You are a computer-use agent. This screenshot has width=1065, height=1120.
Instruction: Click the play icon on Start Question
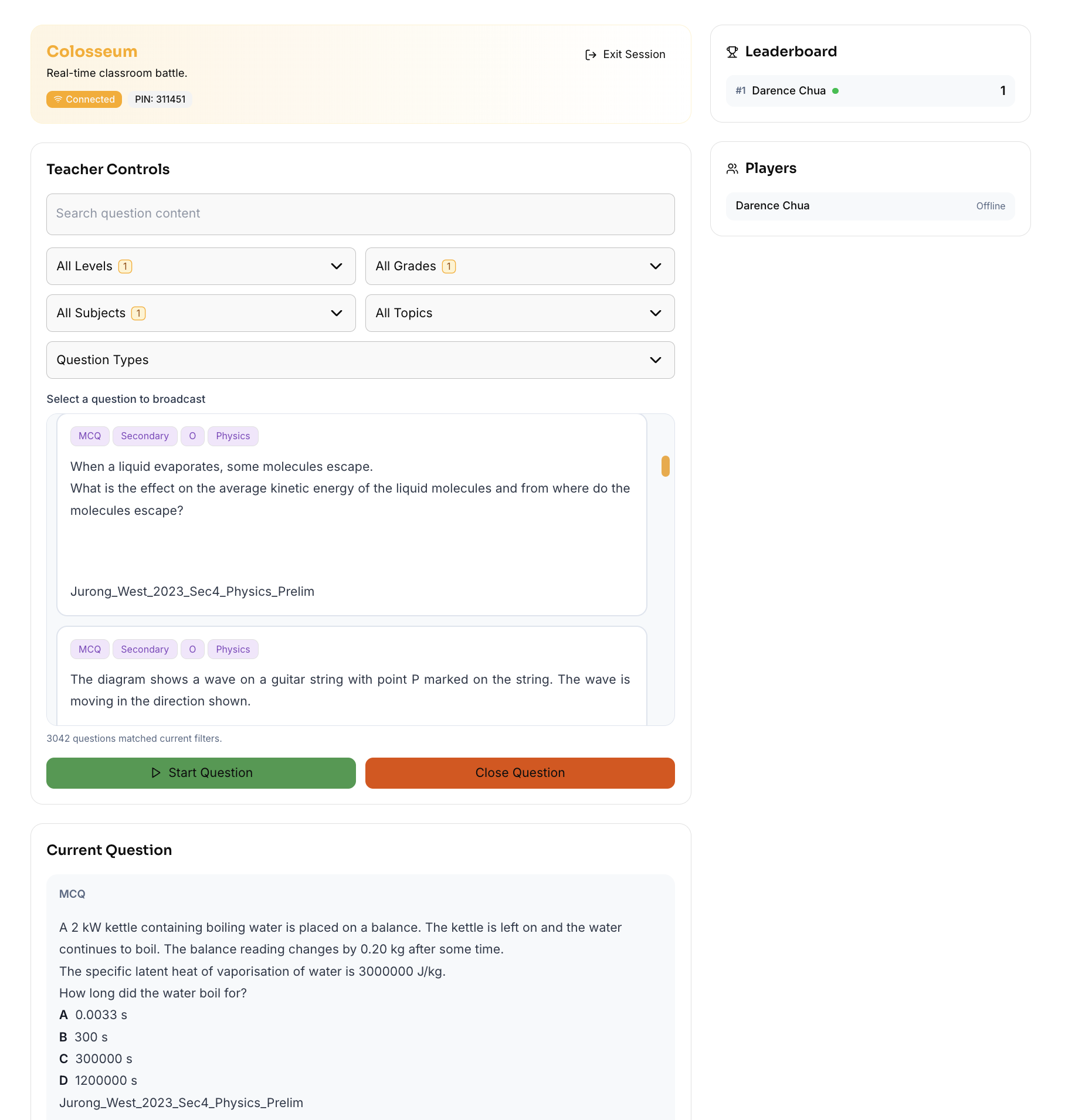tap(156, 773)
